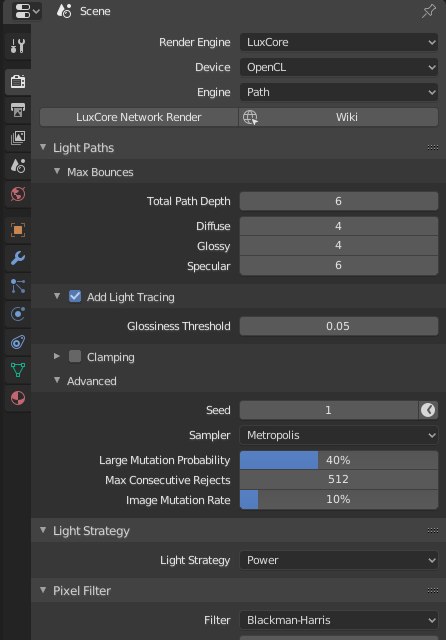
Task: Collapse the Light Paths panel
Action: (x=43, y=147)
